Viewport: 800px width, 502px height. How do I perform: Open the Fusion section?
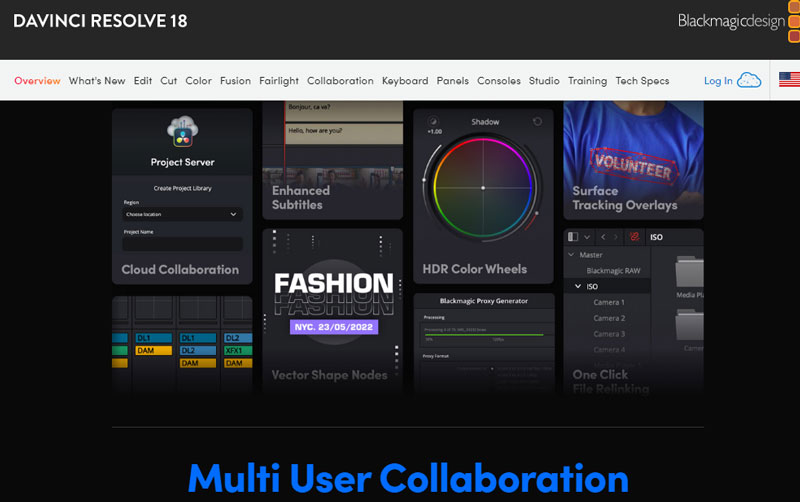point(235,81)
